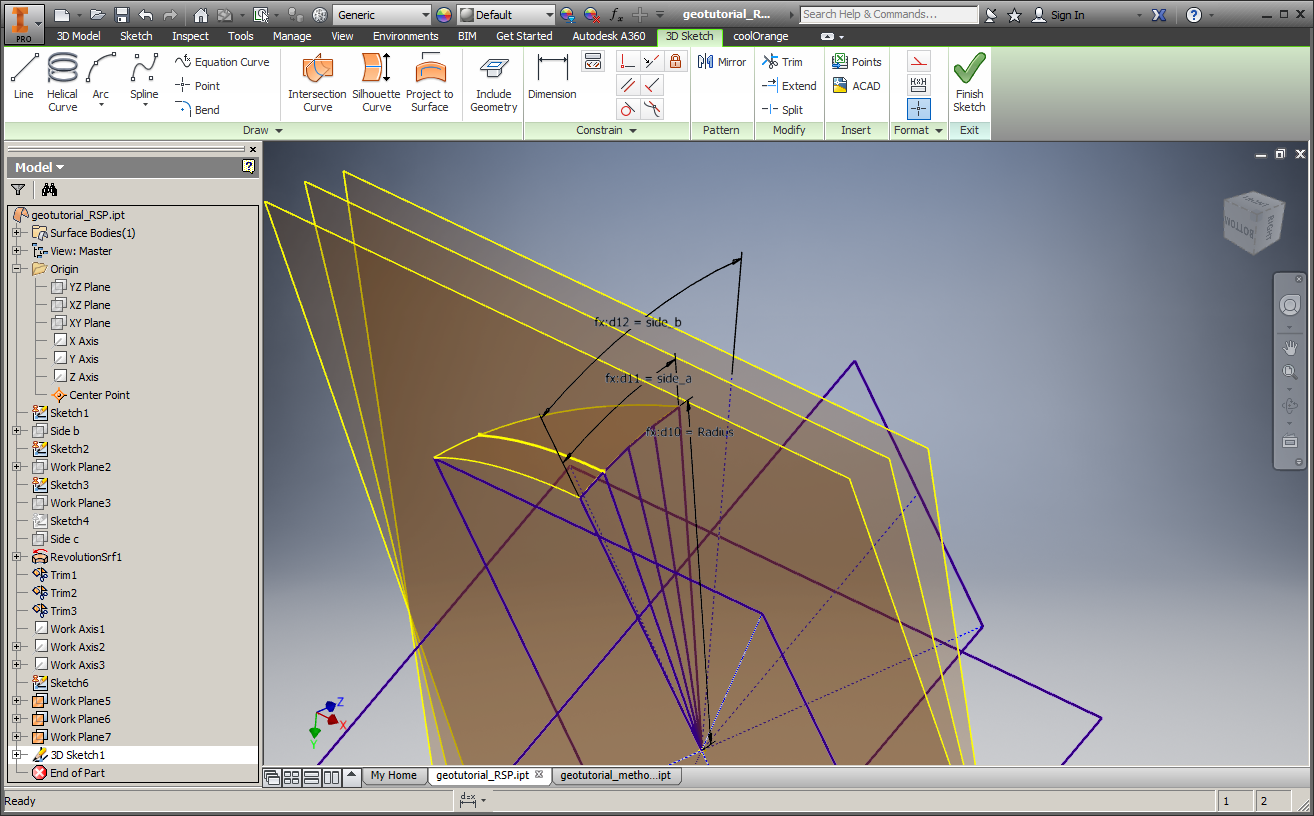Click the Save icon in quick access toolbar
Image resolution: width=1314 pixels, height=816 pixels.
[122, 15]
